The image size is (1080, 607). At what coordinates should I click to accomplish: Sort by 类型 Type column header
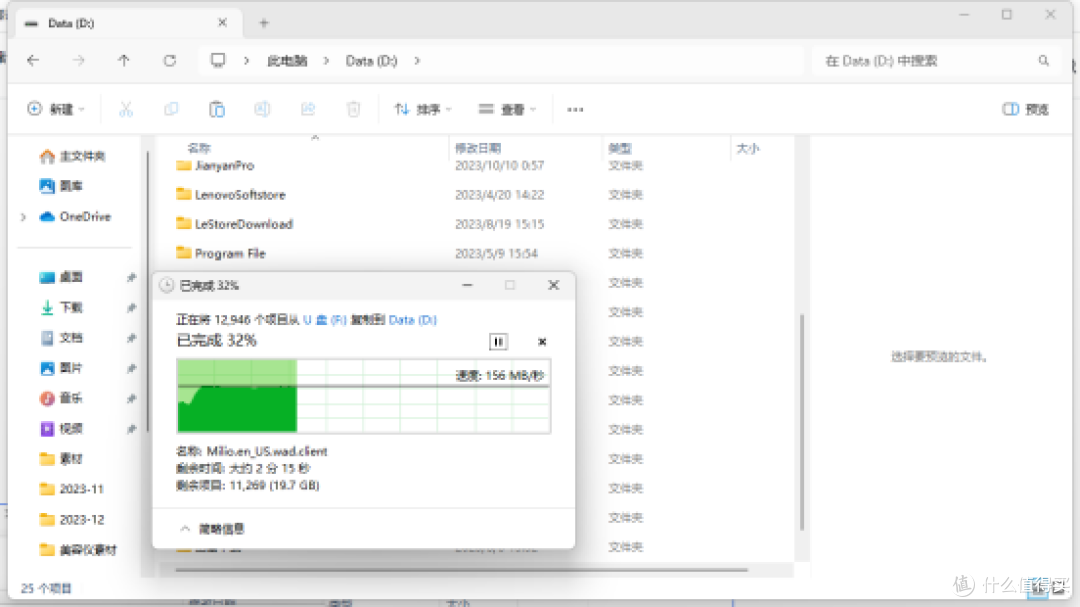620,148
